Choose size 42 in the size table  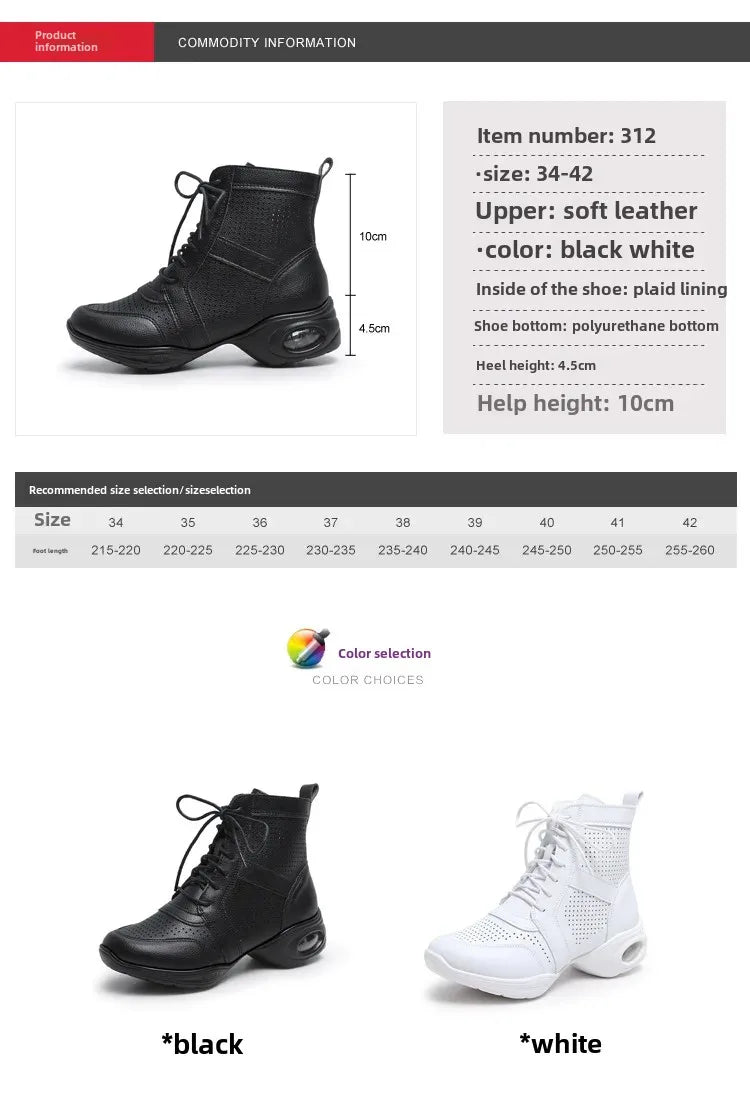click(689, 523)
